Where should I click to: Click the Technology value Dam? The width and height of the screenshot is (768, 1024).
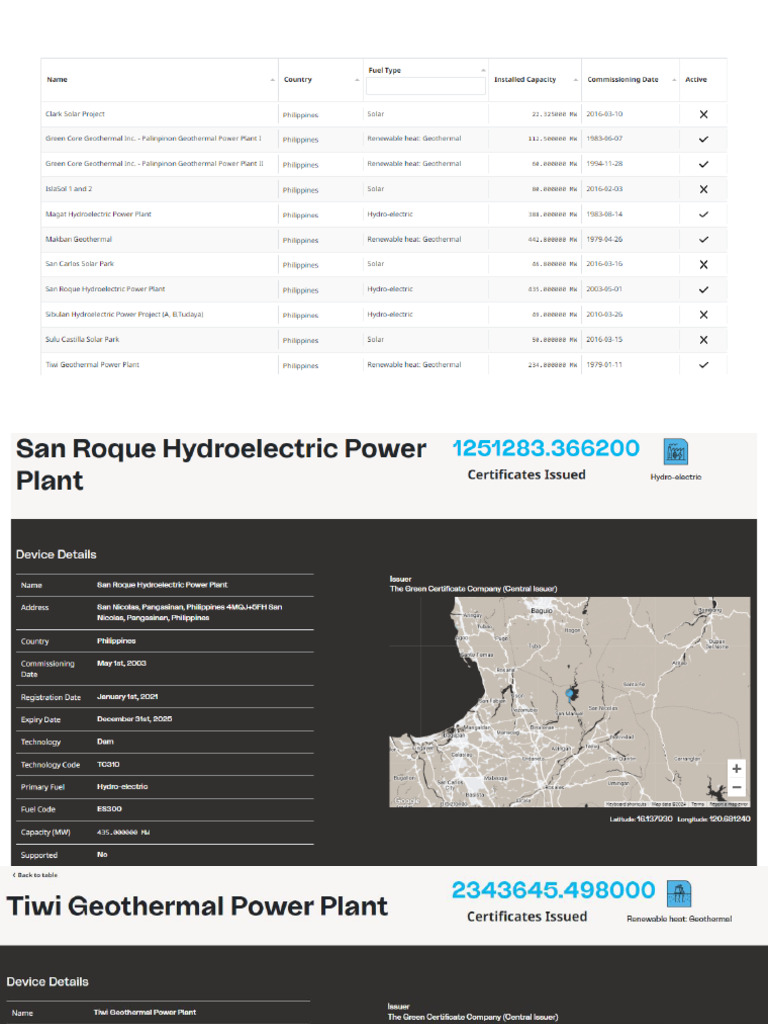pos(105,742)
